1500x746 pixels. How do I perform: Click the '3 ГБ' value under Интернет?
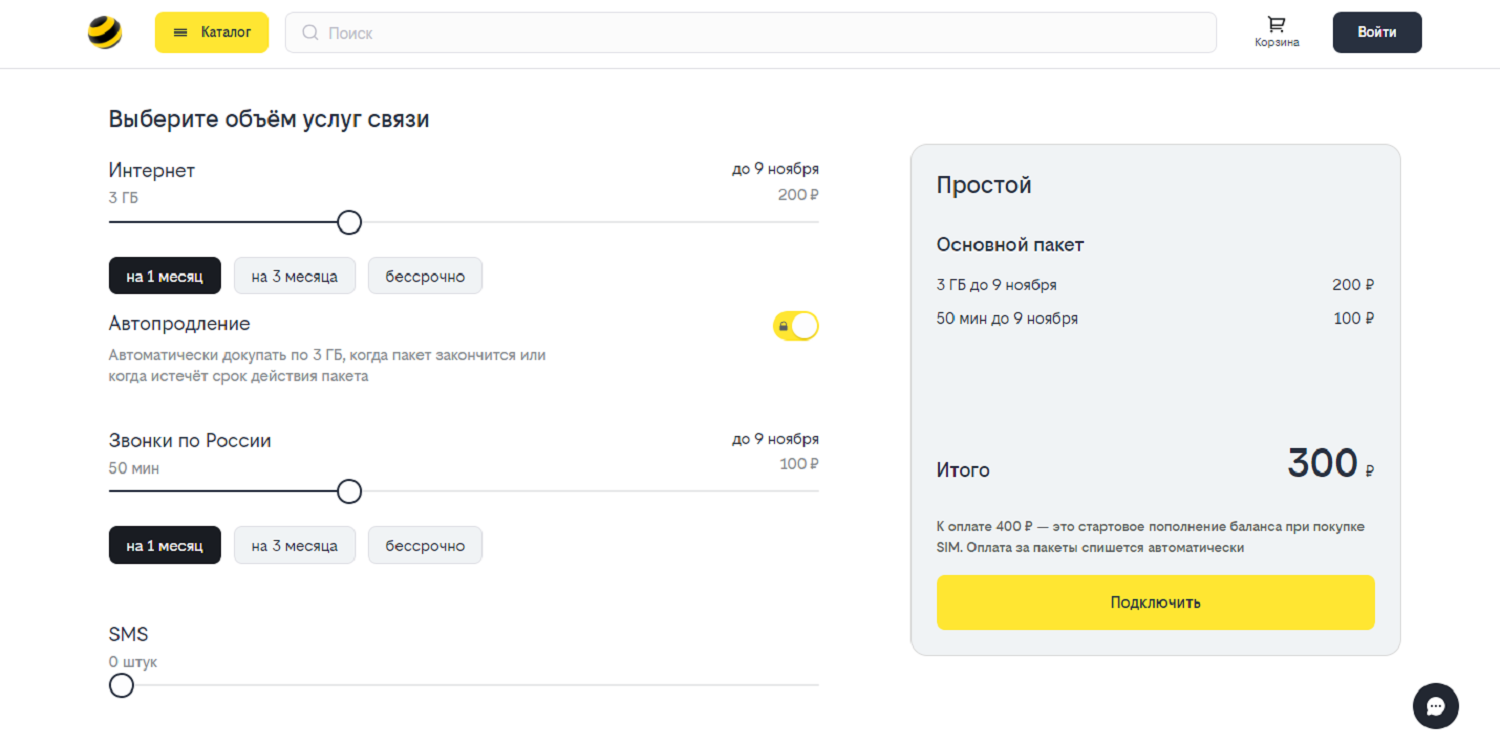coord(123,198)
